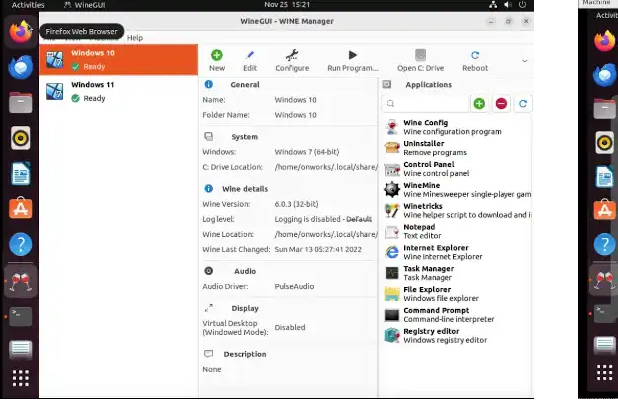The width and height of the screenshot is (618, 405).
Task: Click Run Program play button
Action: [x=353, y=61]
